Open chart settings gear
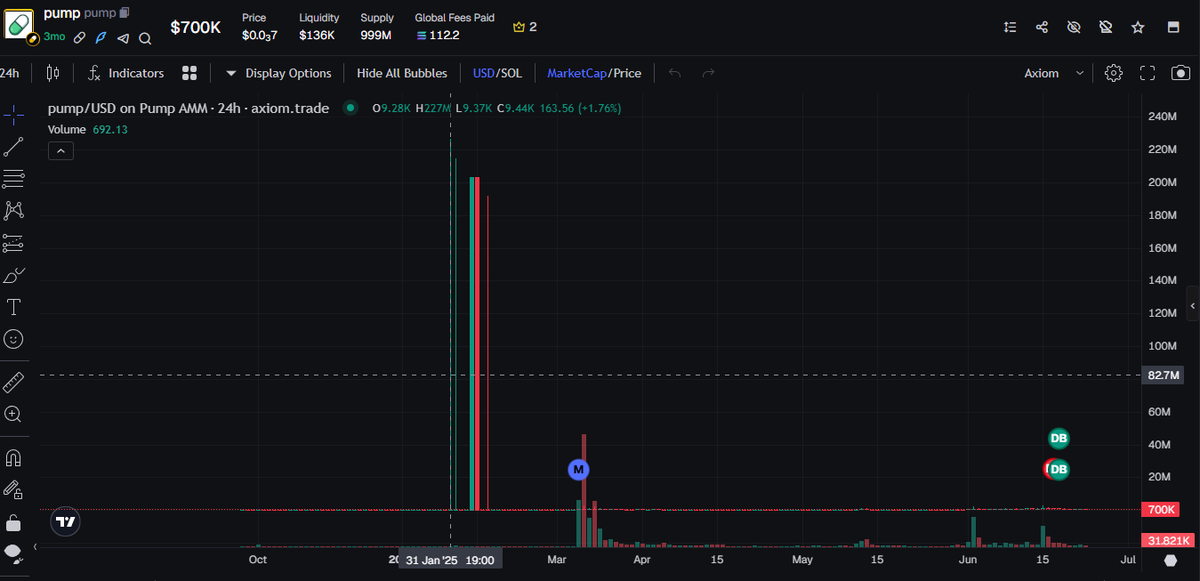 point(1114,73)
